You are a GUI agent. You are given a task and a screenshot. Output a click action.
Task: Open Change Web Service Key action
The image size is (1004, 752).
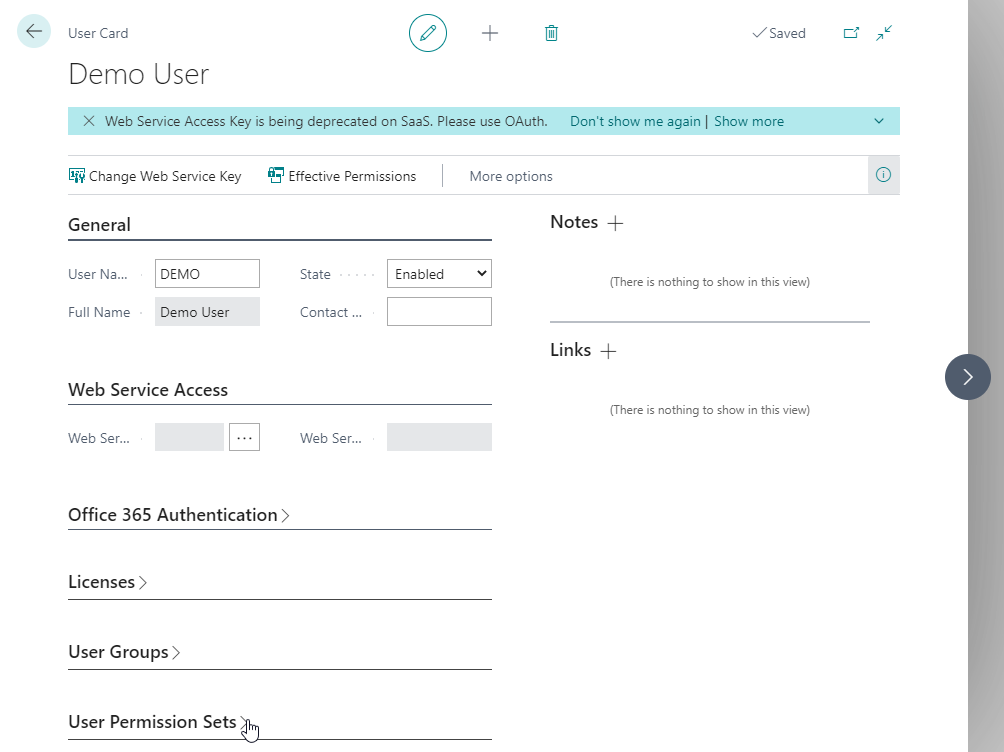[155, 176]
